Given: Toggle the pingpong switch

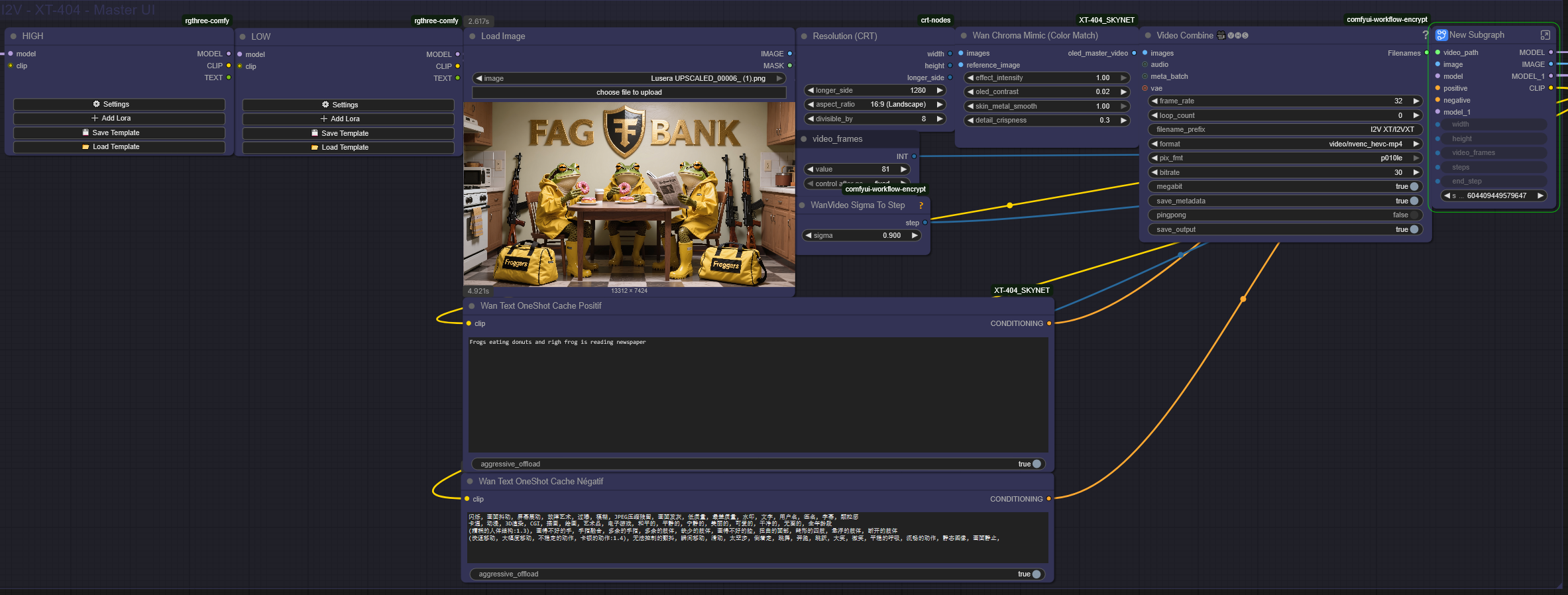Looking at the screenshot, I should click(x=1414, y=215).
